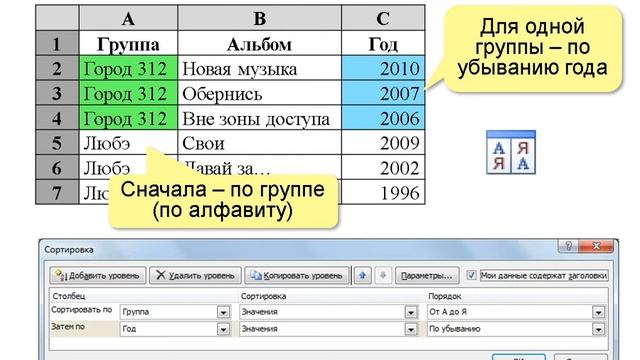
Task: Open the Год column dropdown
Action: coord(223,329)
